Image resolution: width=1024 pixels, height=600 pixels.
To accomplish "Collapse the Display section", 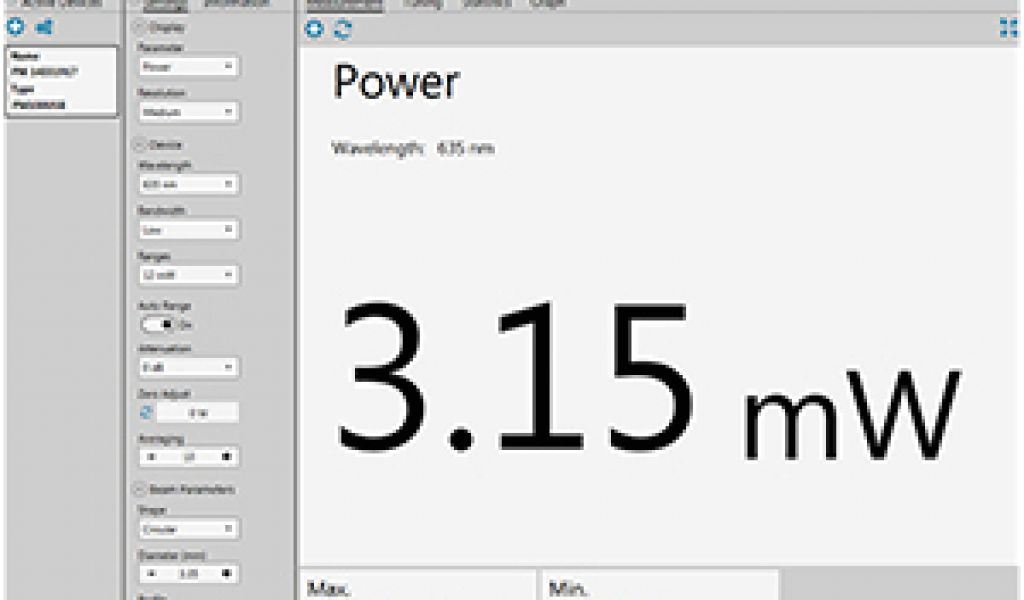I will click(140, 27).
